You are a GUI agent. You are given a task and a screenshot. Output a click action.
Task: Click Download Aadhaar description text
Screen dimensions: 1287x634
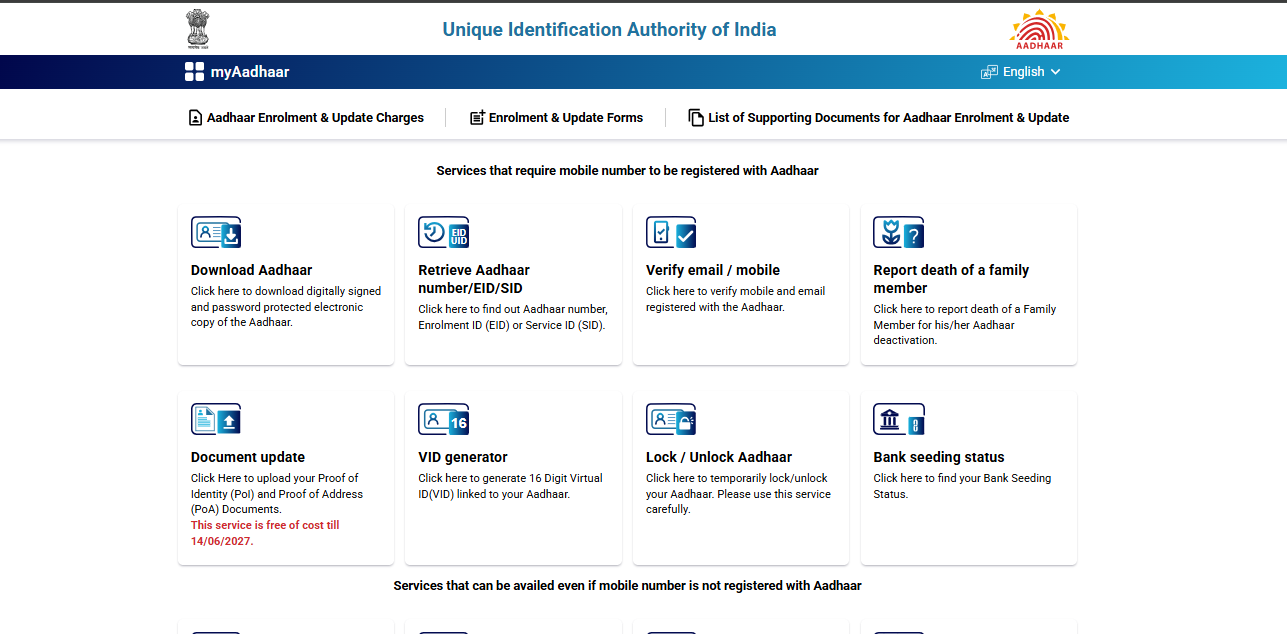[x=286, y=307]
